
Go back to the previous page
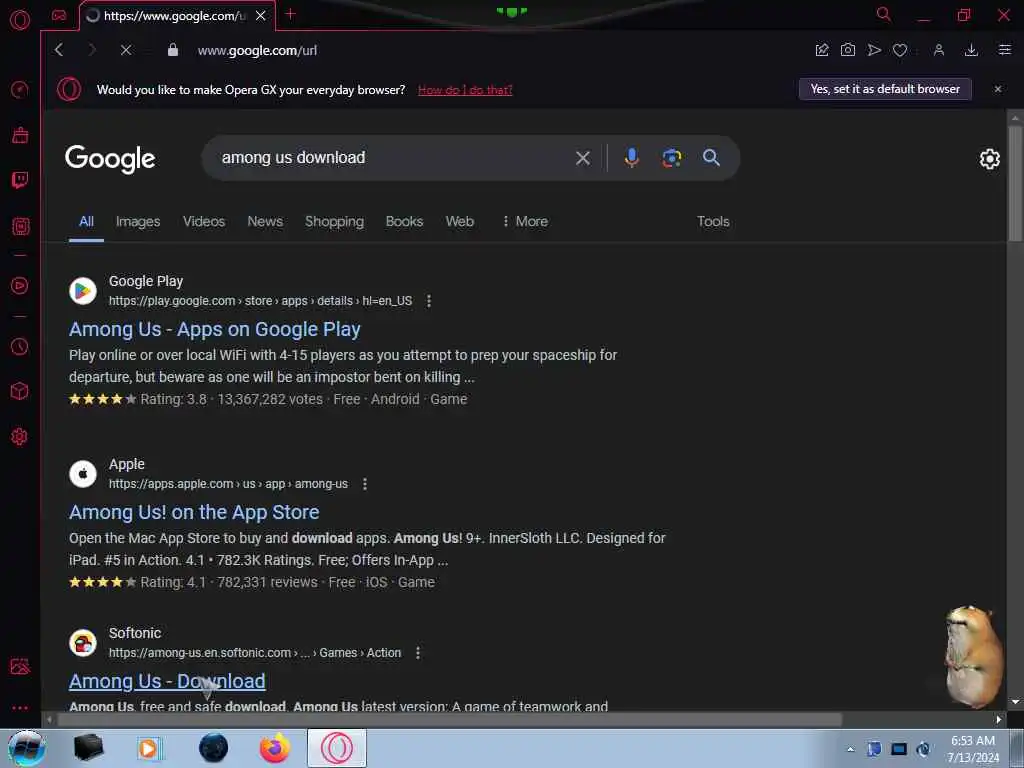coord(59,50)
